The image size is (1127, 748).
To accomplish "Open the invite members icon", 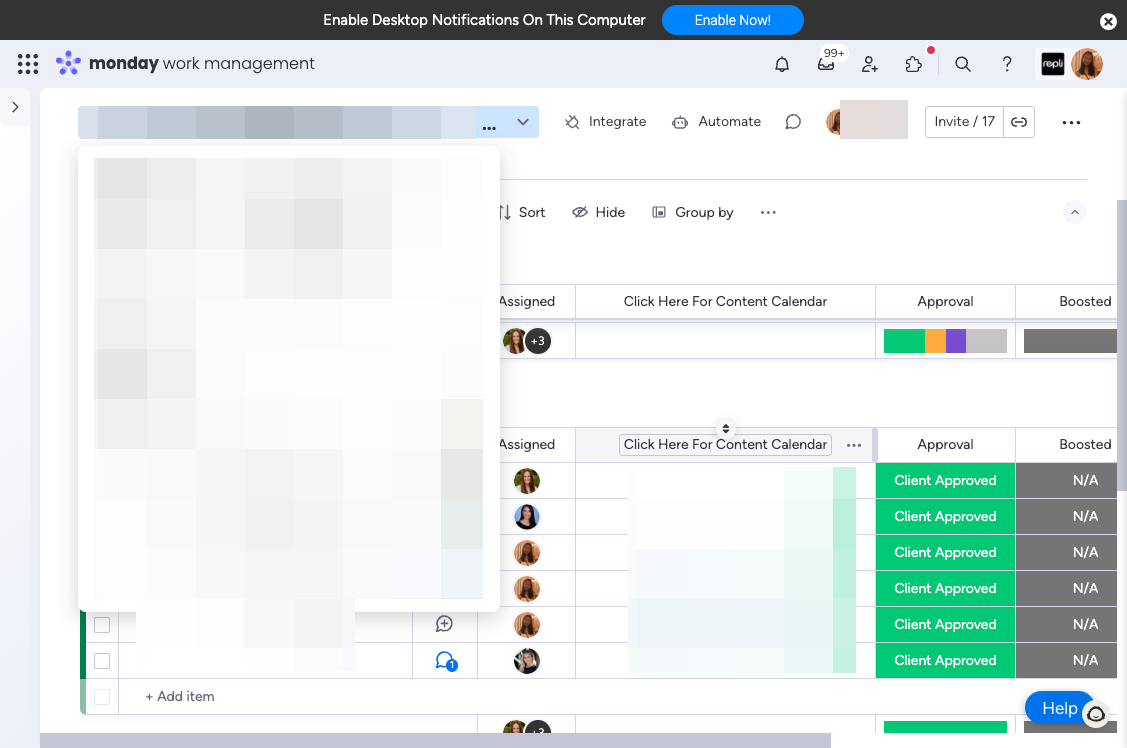I will click(x=870, y=64).
